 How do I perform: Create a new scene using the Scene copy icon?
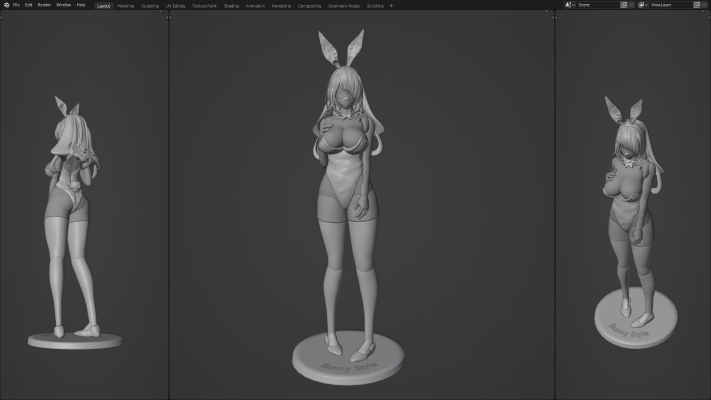[623, 5]
